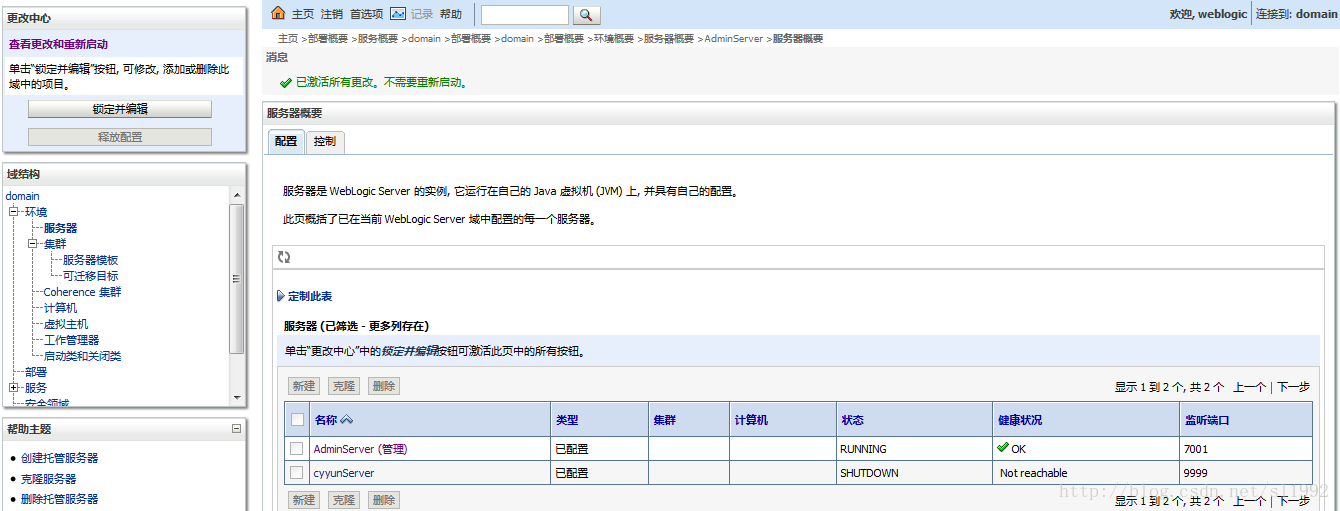Switch to the 控制 tab
Image resolution: width=1340 pixels, height=511 pixels.
[x=325, y=141]
